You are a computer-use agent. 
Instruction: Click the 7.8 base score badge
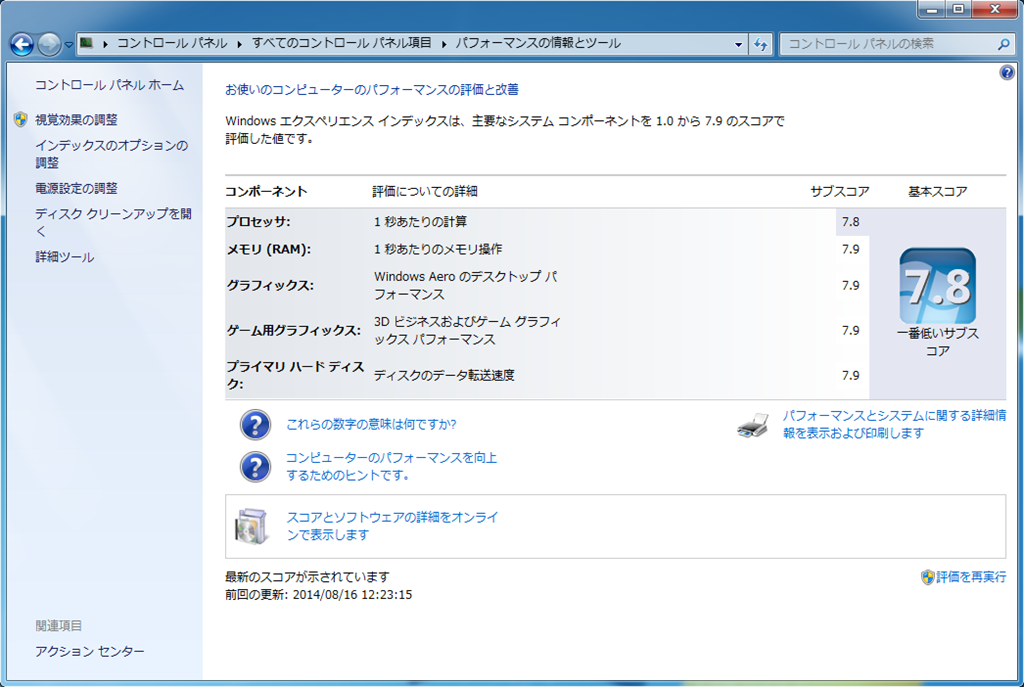[x=938, y=286]
